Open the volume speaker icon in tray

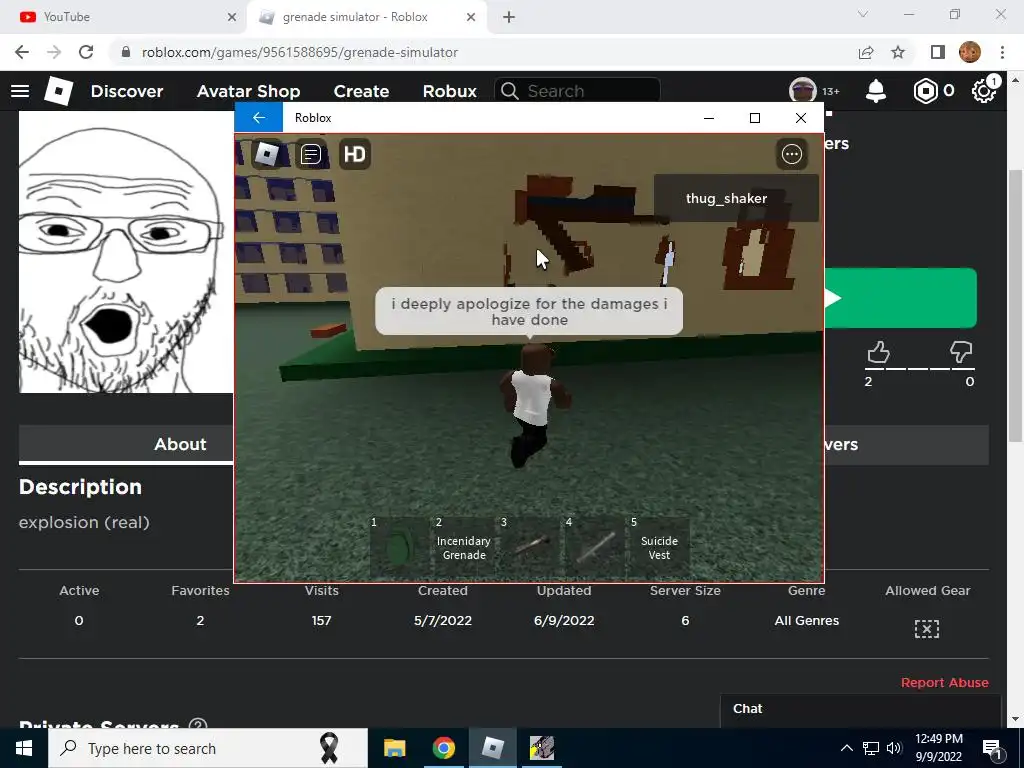pyautogui.click(x=894, y=748)
